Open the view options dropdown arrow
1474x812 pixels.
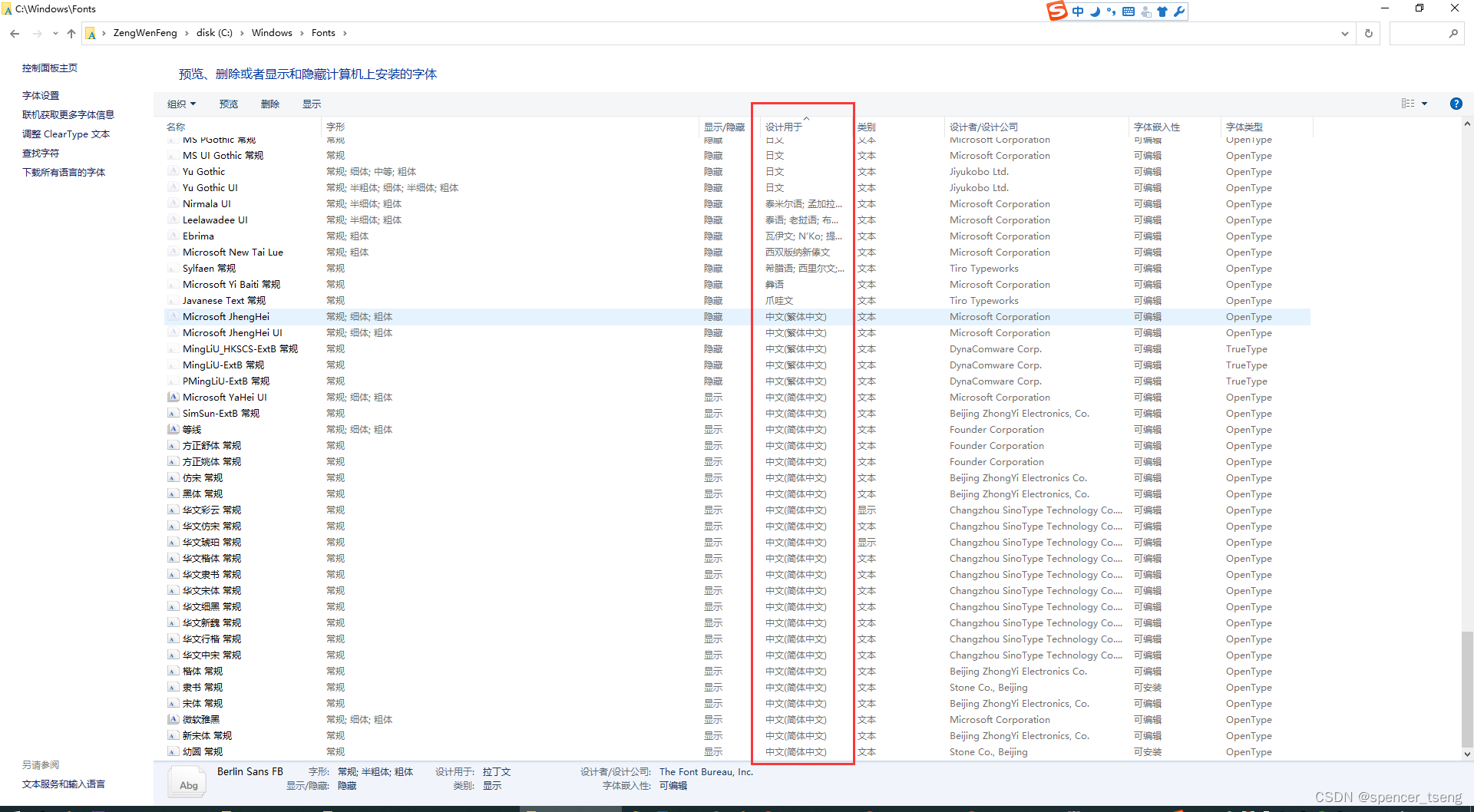click(x=1424, y=104)
